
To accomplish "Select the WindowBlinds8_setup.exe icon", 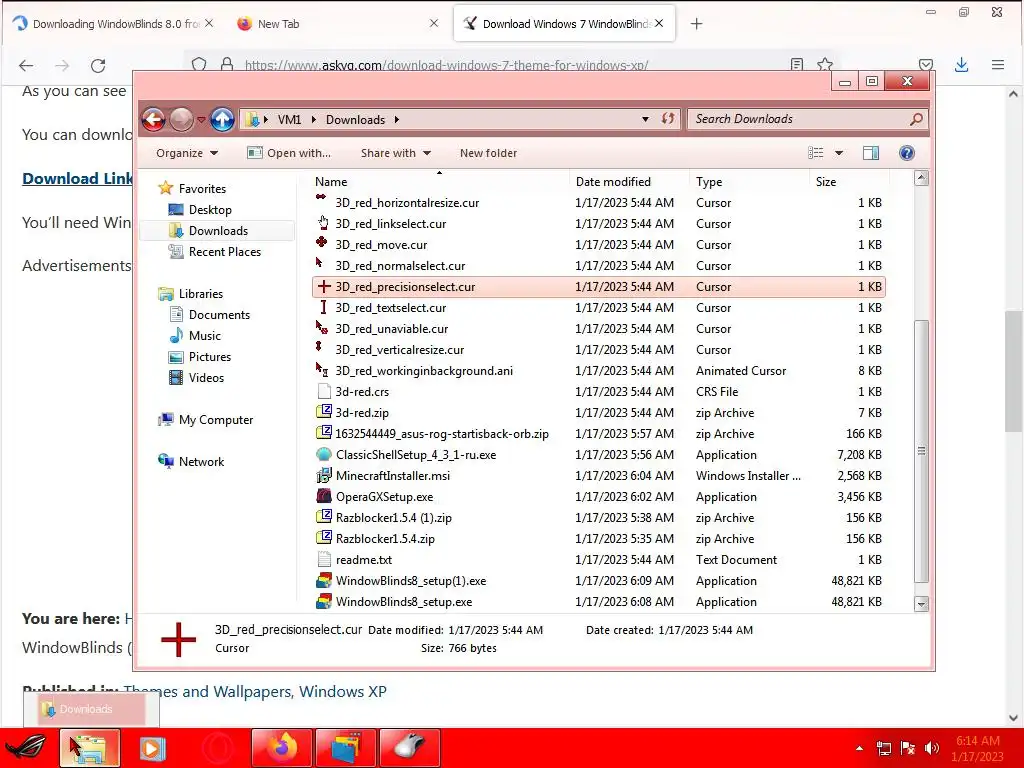I will click(x=323, y=601).
